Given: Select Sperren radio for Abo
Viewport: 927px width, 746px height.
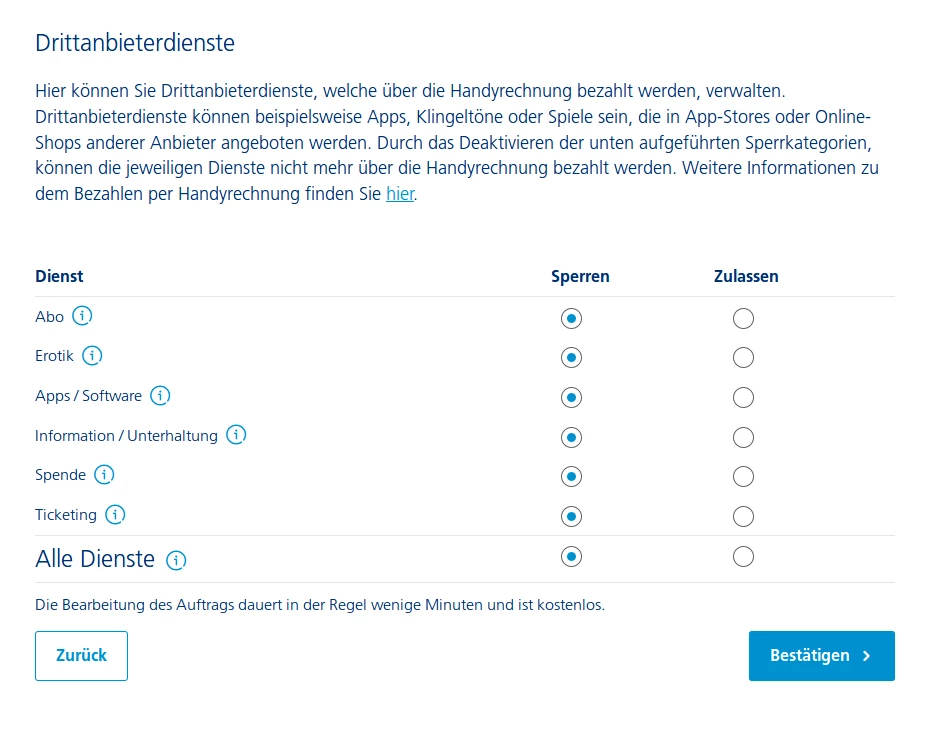Looking at the screenshot, I should point(571,319).
